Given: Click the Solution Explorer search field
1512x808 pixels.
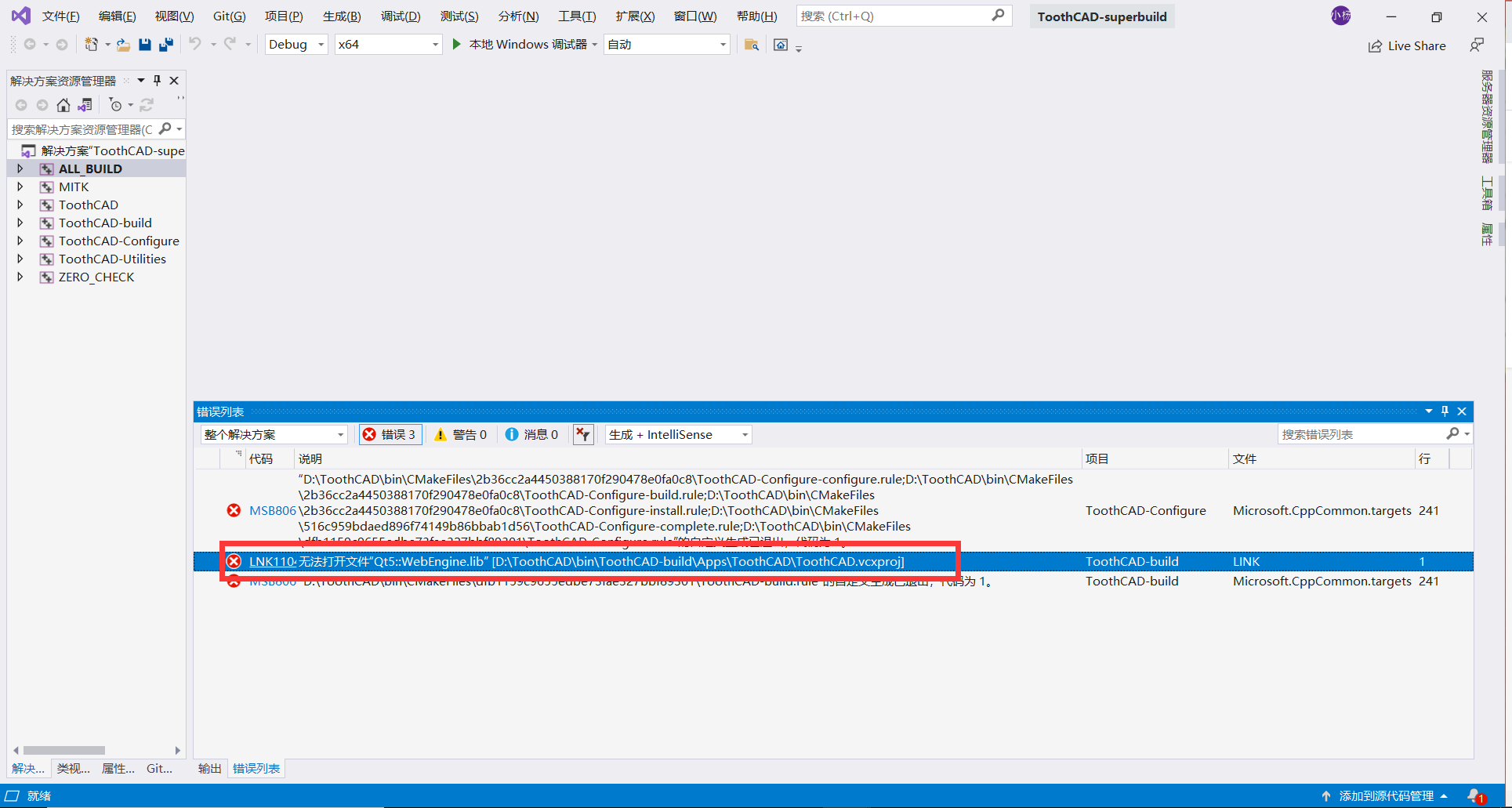Looking at the screenshot, I should pyautogui.click(x=82, y=129).
